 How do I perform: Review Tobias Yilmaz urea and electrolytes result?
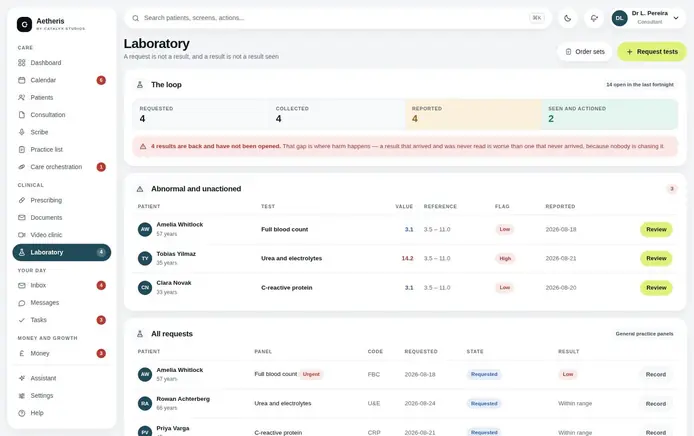tap(656, 259)
